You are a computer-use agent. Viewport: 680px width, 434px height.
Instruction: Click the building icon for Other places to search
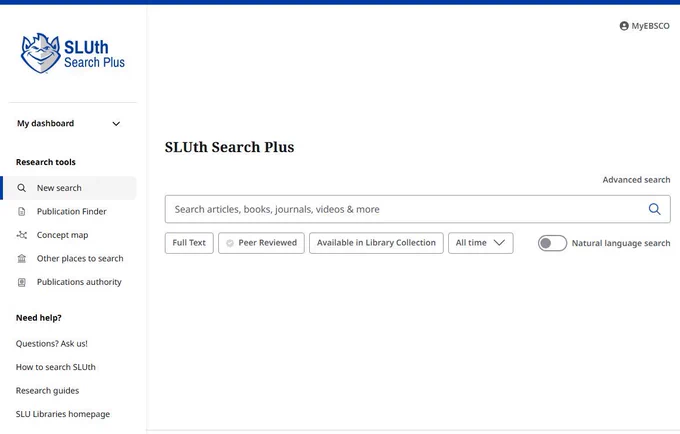click(x=21, y=258)
